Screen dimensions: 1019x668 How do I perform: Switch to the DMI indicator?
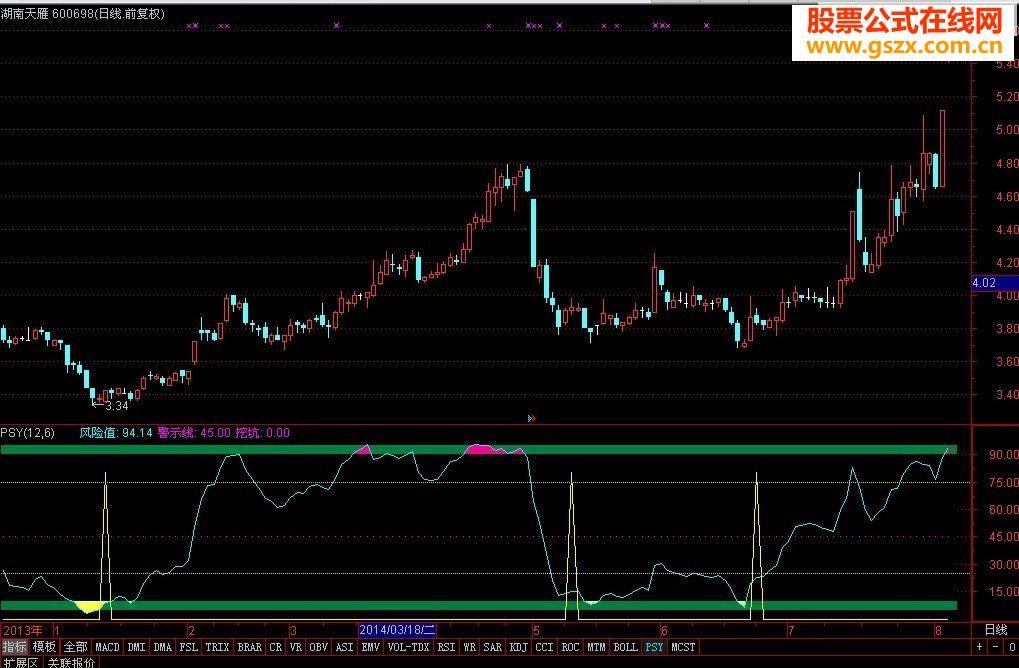[x=136, y=647]
